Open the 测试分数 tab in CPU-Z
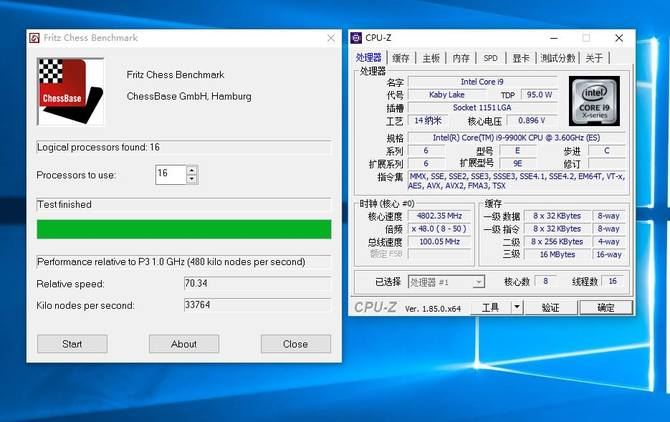This screenshot has width=670, height=422. pos(558,58)
